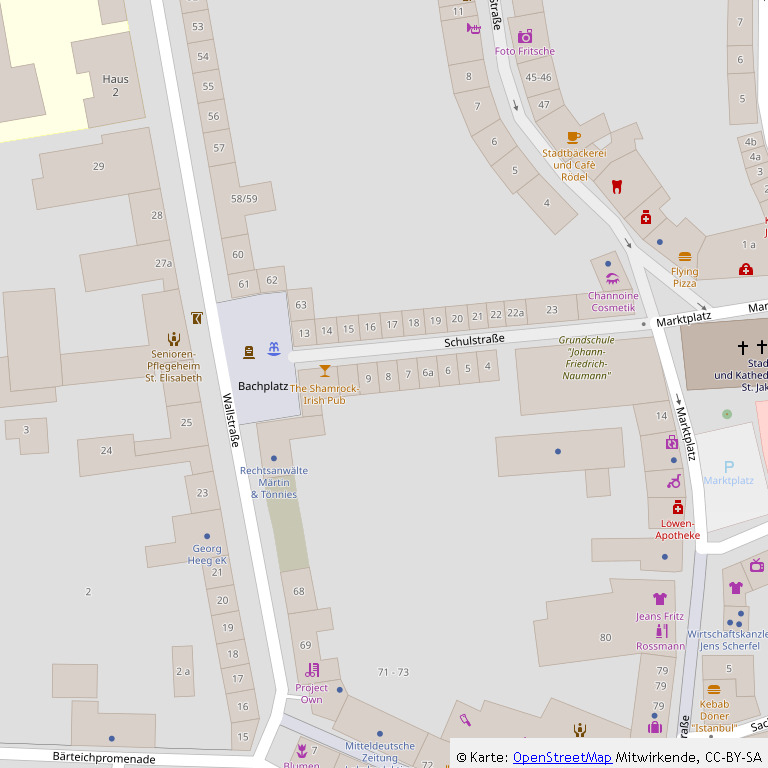Select the Löwen-Apotheke pharmacy icon
768x768 pixels.
tap(677, 507)
